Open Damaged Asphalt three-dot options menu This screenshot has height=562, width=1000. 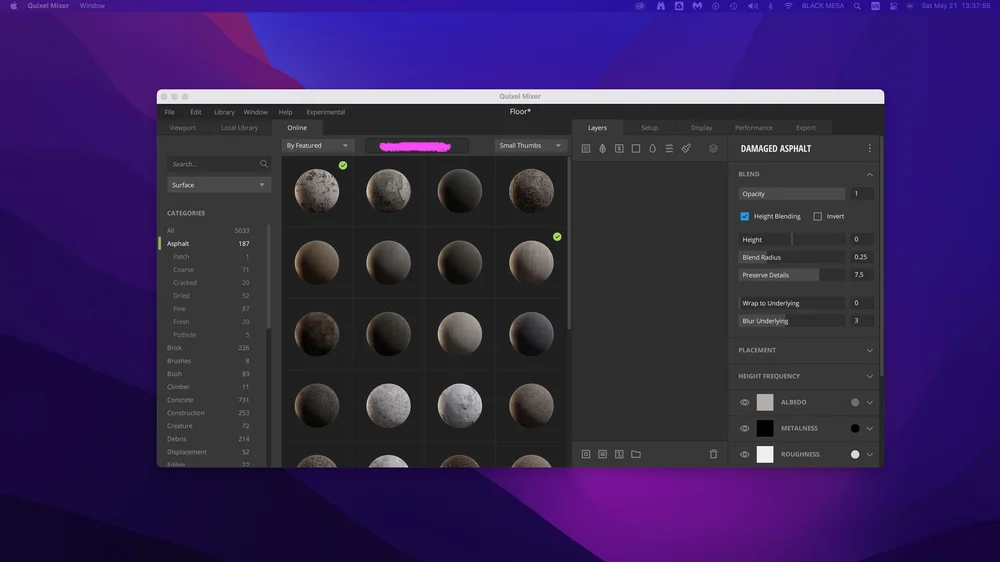coord(869,148)
